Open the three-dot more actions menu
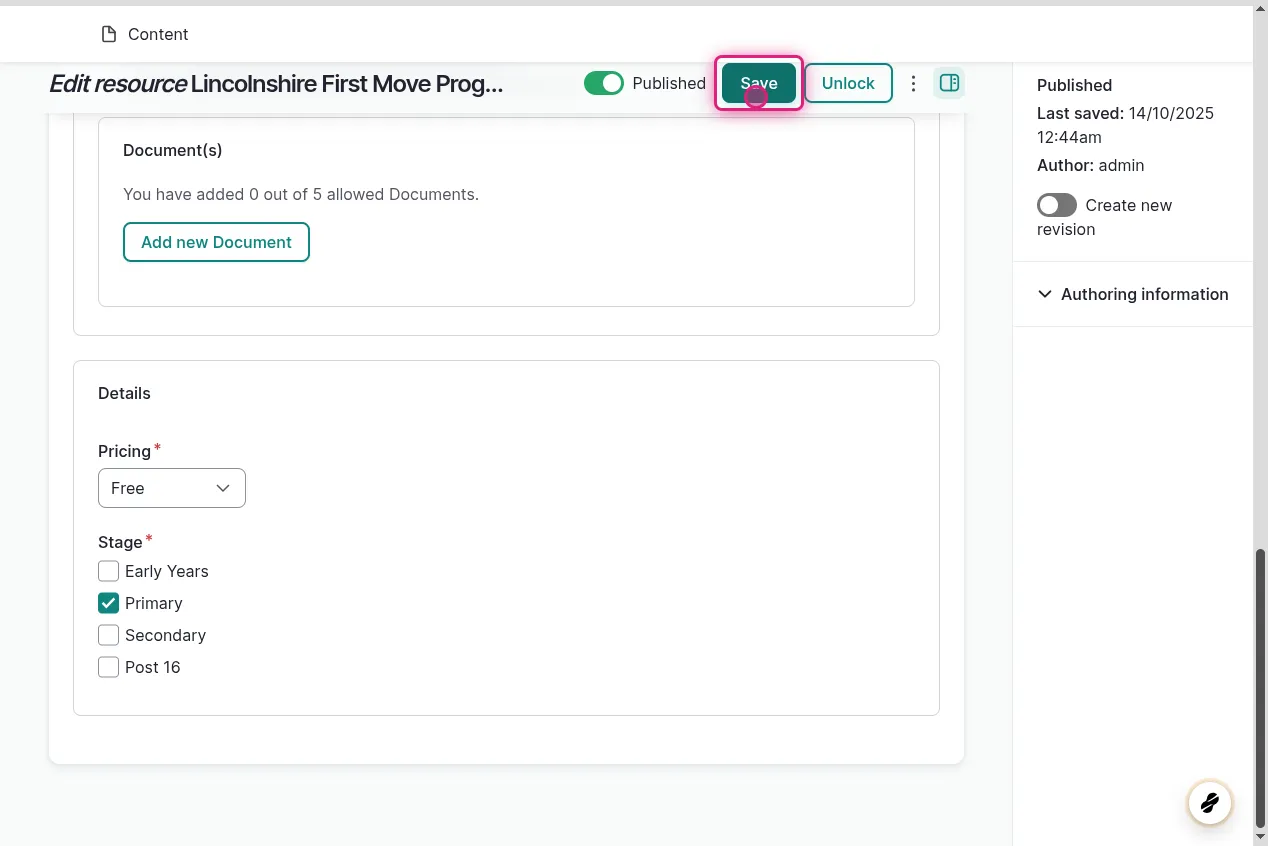 coord(913,83)
